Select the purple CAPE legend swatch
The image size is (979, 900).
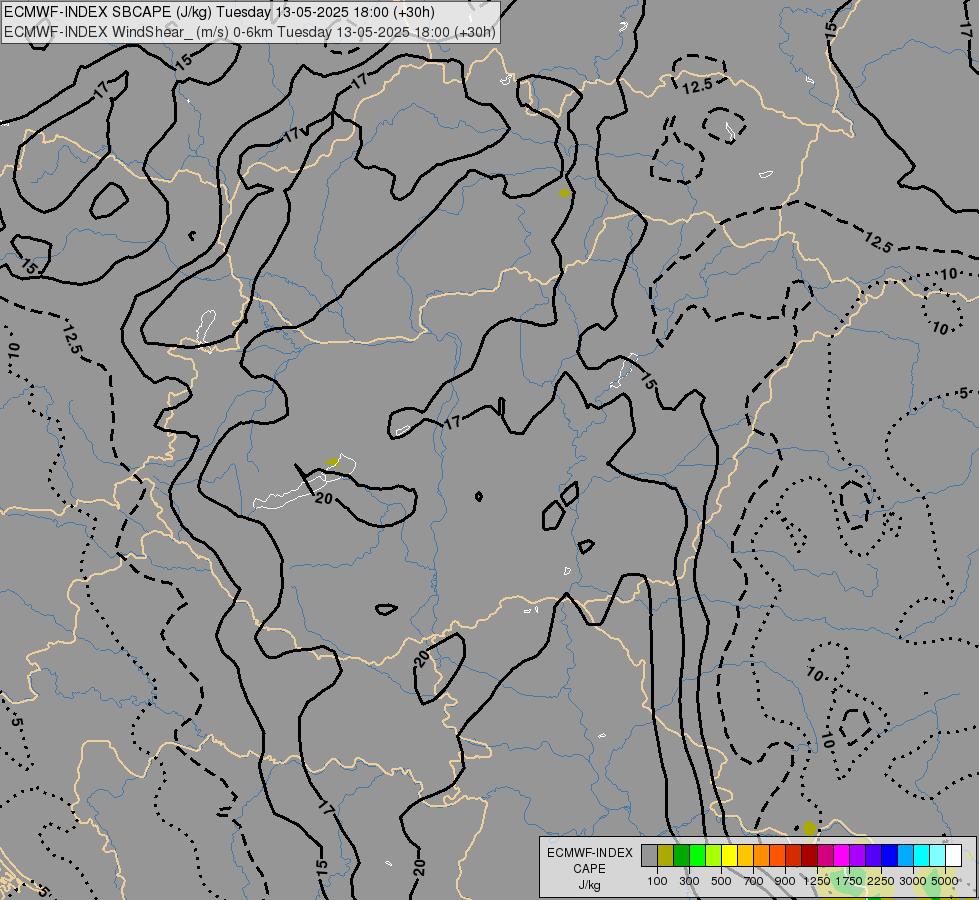click(x=858, y=855)
